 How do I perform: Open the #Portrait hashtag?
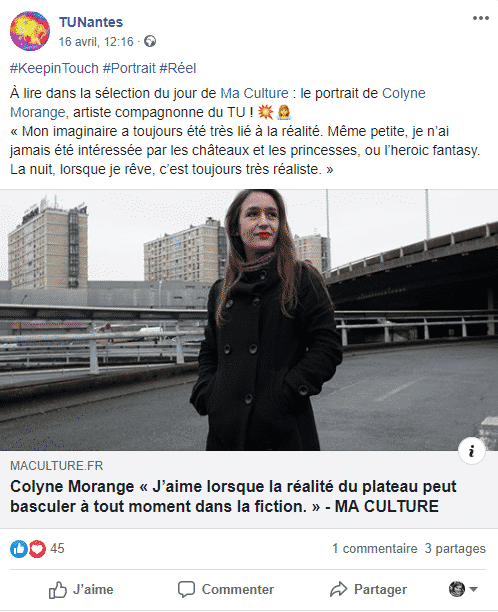129,68
